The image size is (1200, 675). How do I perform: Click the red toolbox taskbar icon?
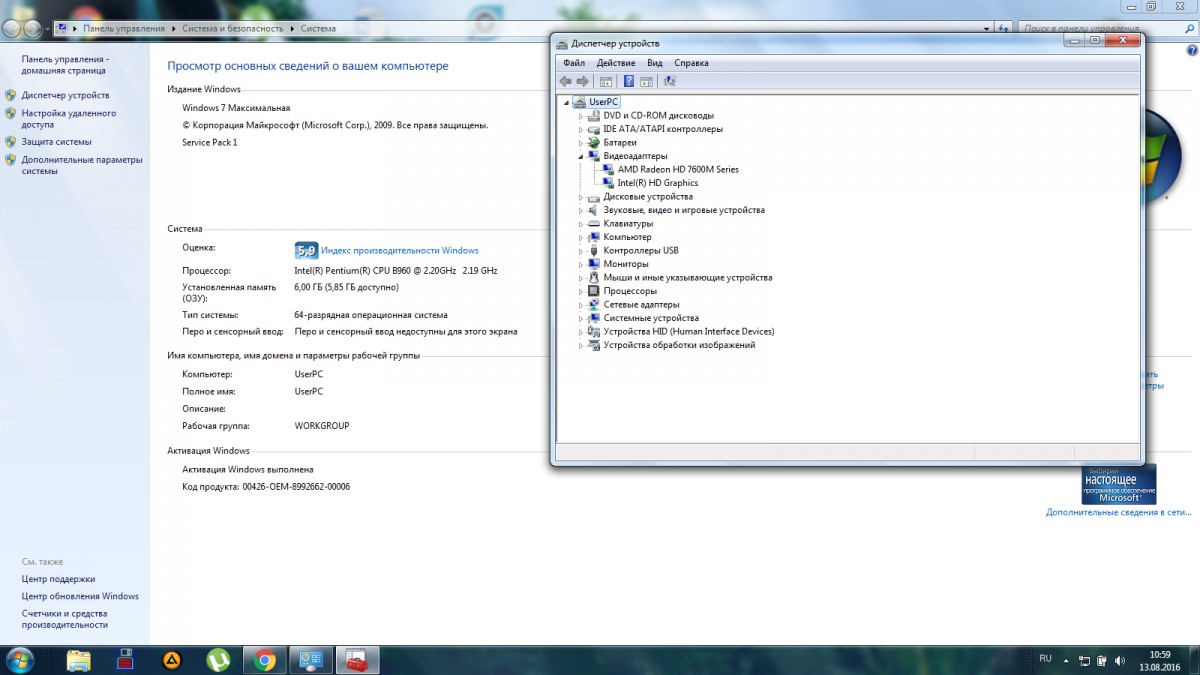pyautogui.click(x=357, y=660)
